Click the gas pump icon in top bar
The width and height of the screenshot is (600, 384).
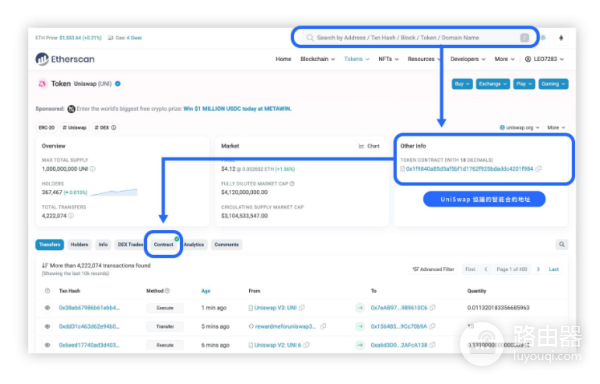click(111, 38)
